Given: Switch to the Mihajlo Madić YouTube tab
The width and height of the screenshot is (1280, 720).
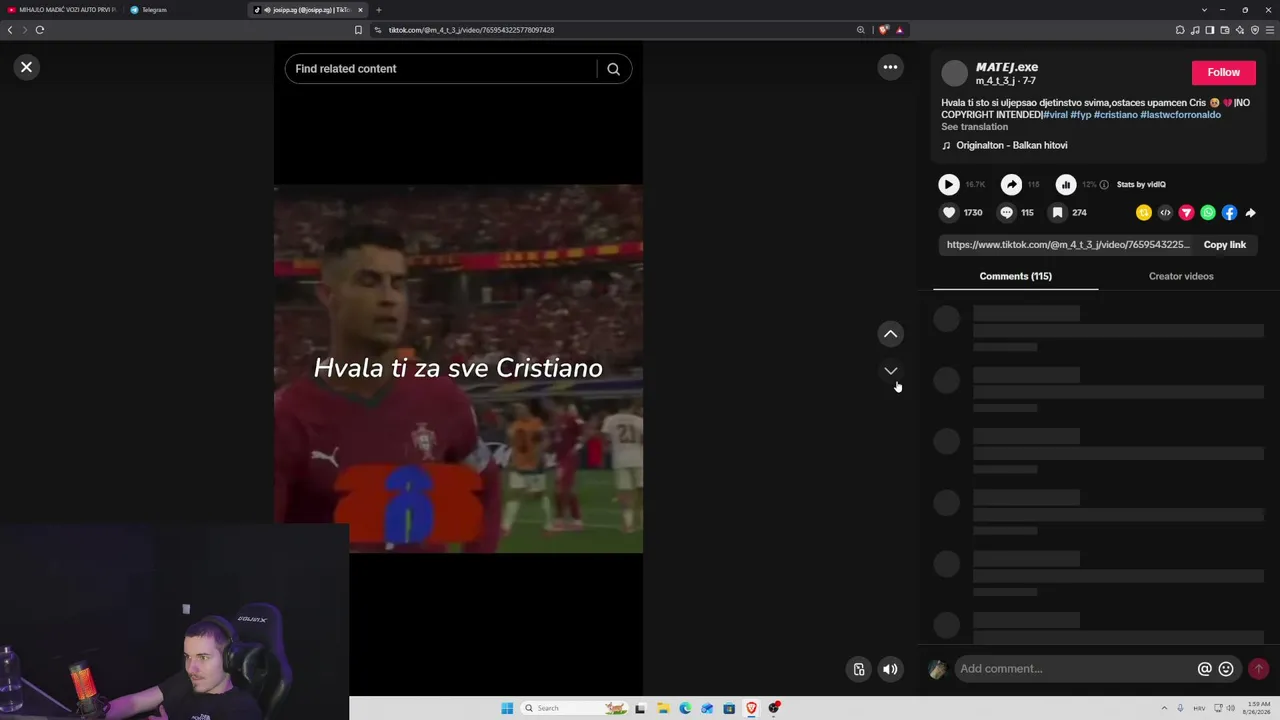Looking at the screenshot, I should coord(62,10).
